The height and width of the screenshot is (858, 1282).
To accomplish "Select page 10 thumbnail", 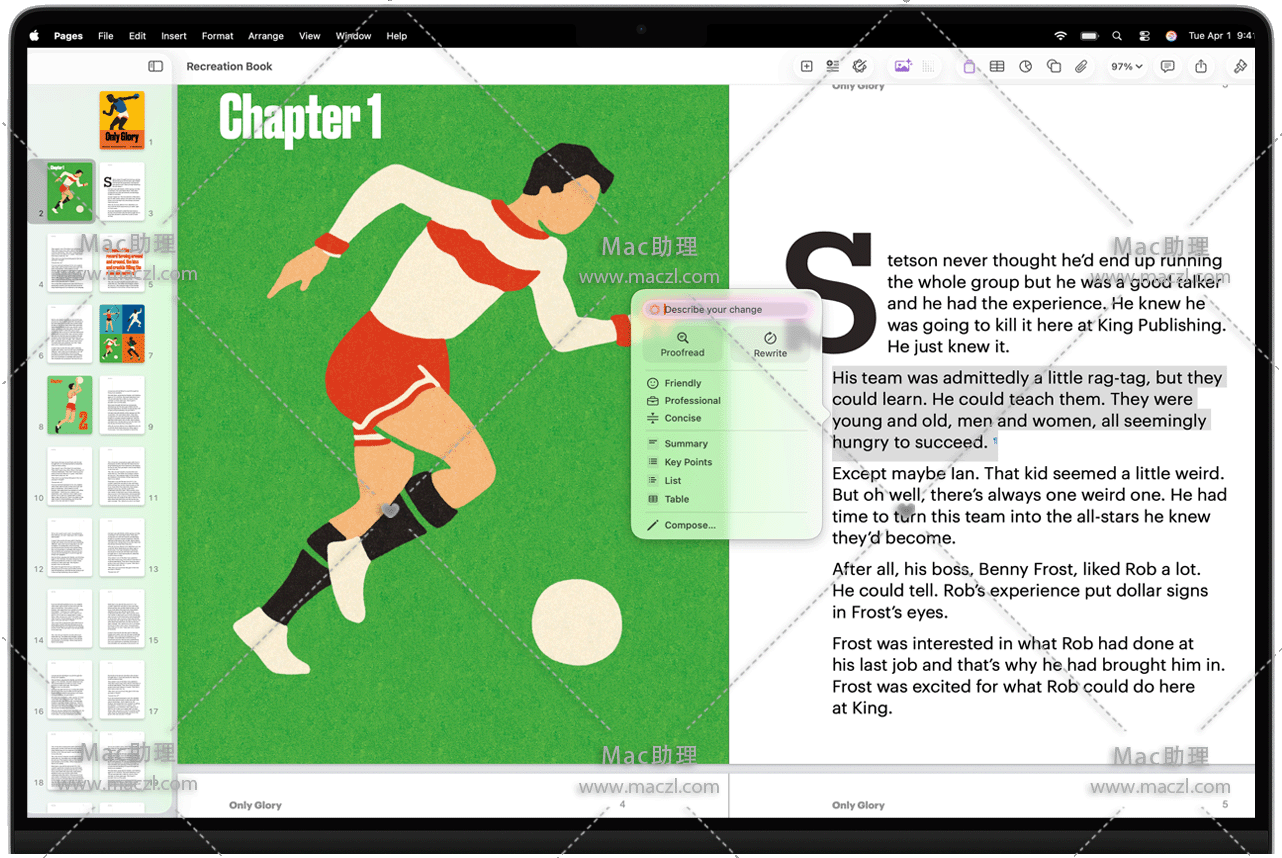I will click(70, 476).
